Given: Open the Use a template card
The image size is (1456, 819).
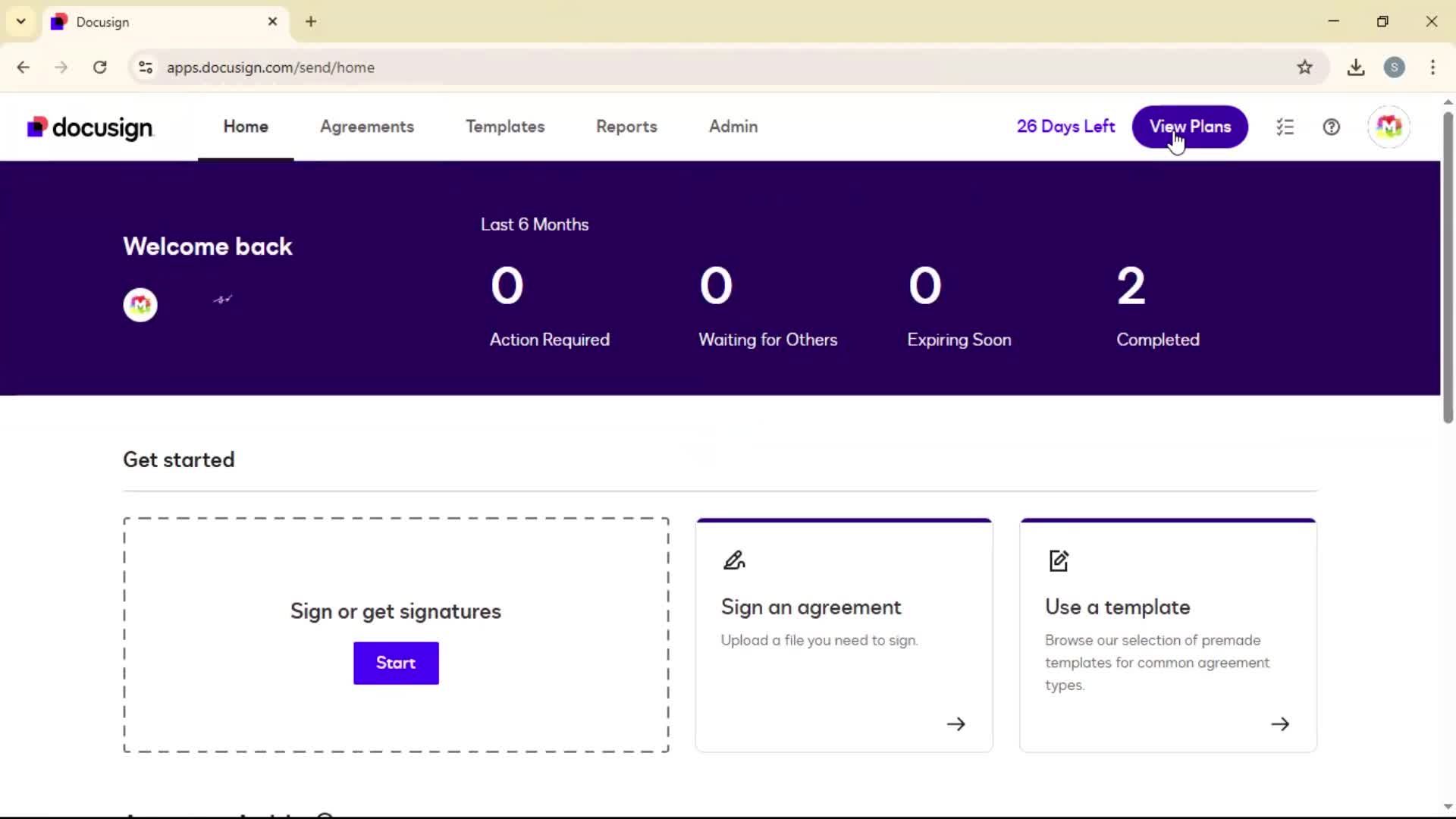Looking at the screenshot, I should [x=1168, y=635].
